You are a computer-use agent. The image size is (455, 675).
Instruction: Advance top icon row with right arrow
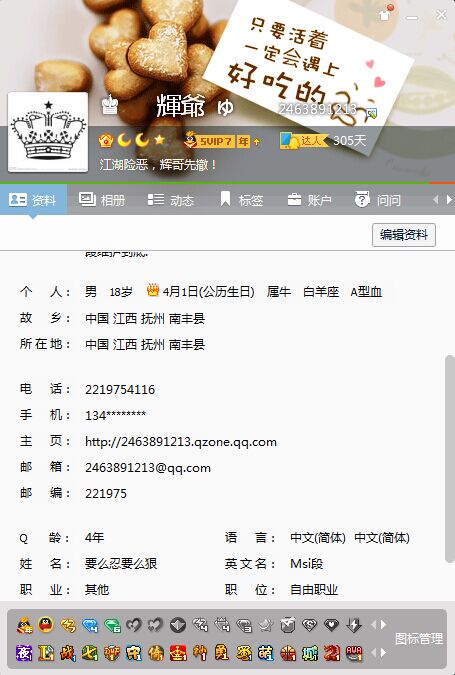tap(383, 624)
